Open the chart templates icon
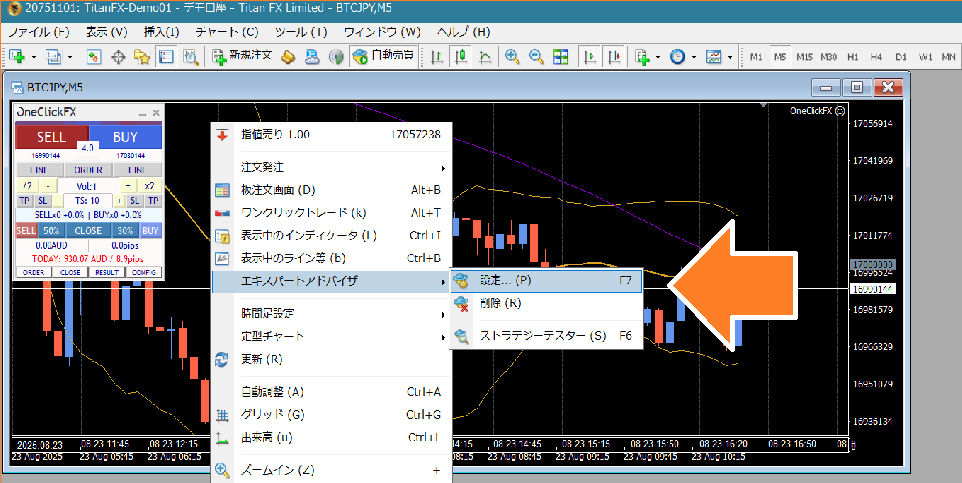Screen dimensions: 962x483 714,57
